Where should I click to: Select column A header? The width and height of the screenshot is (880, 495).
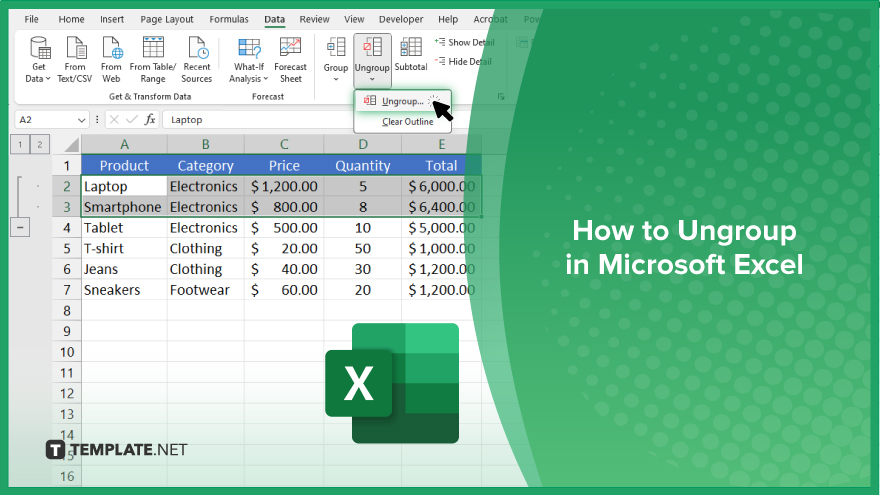124,145
